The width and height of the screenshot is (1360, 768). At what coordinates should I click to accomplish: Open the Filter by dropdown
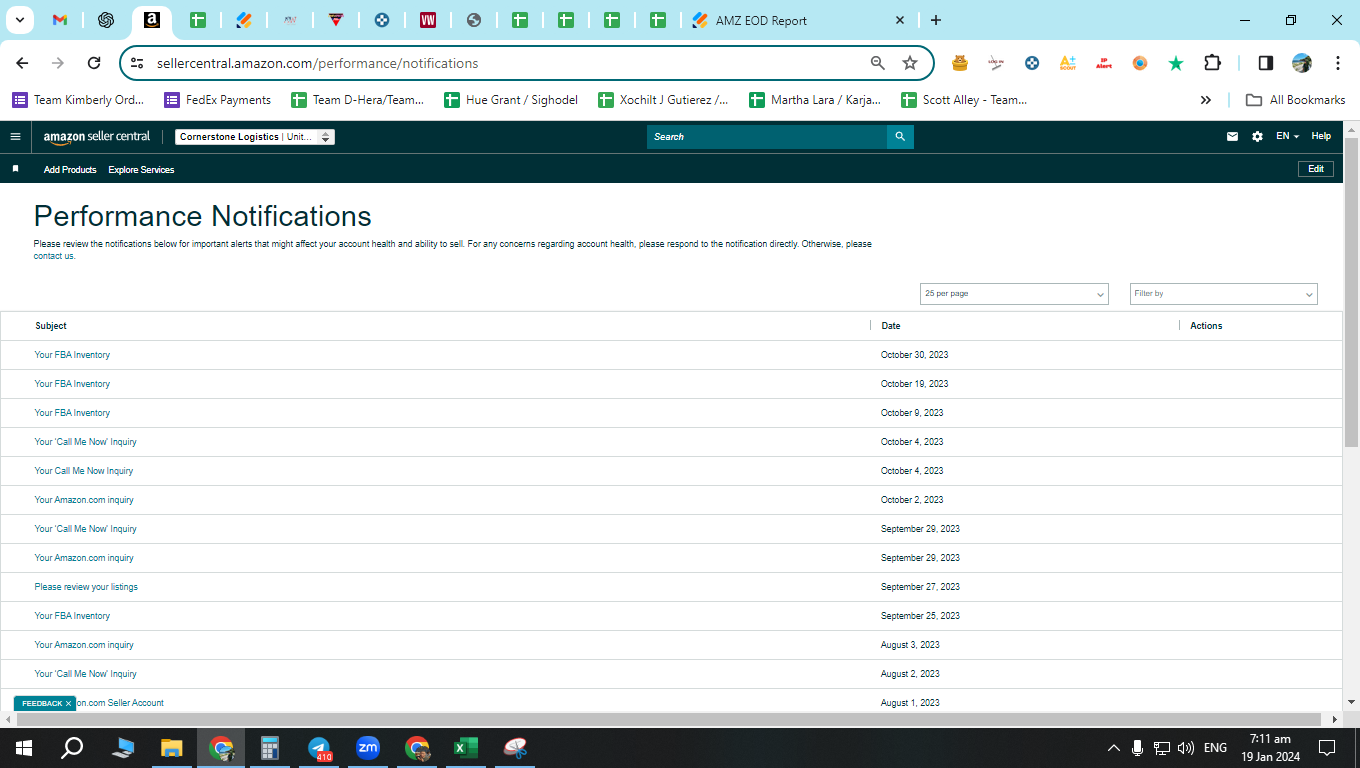(x=1224, y=294)
